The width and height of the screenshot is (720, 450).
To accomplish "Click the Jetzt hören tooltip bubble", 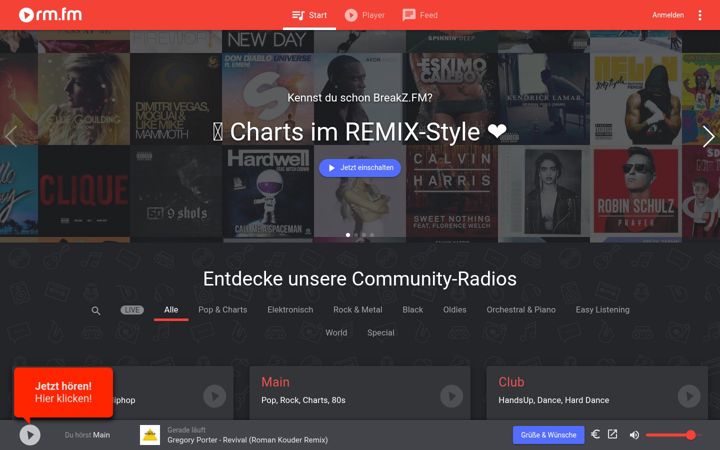I will point(63,392).
